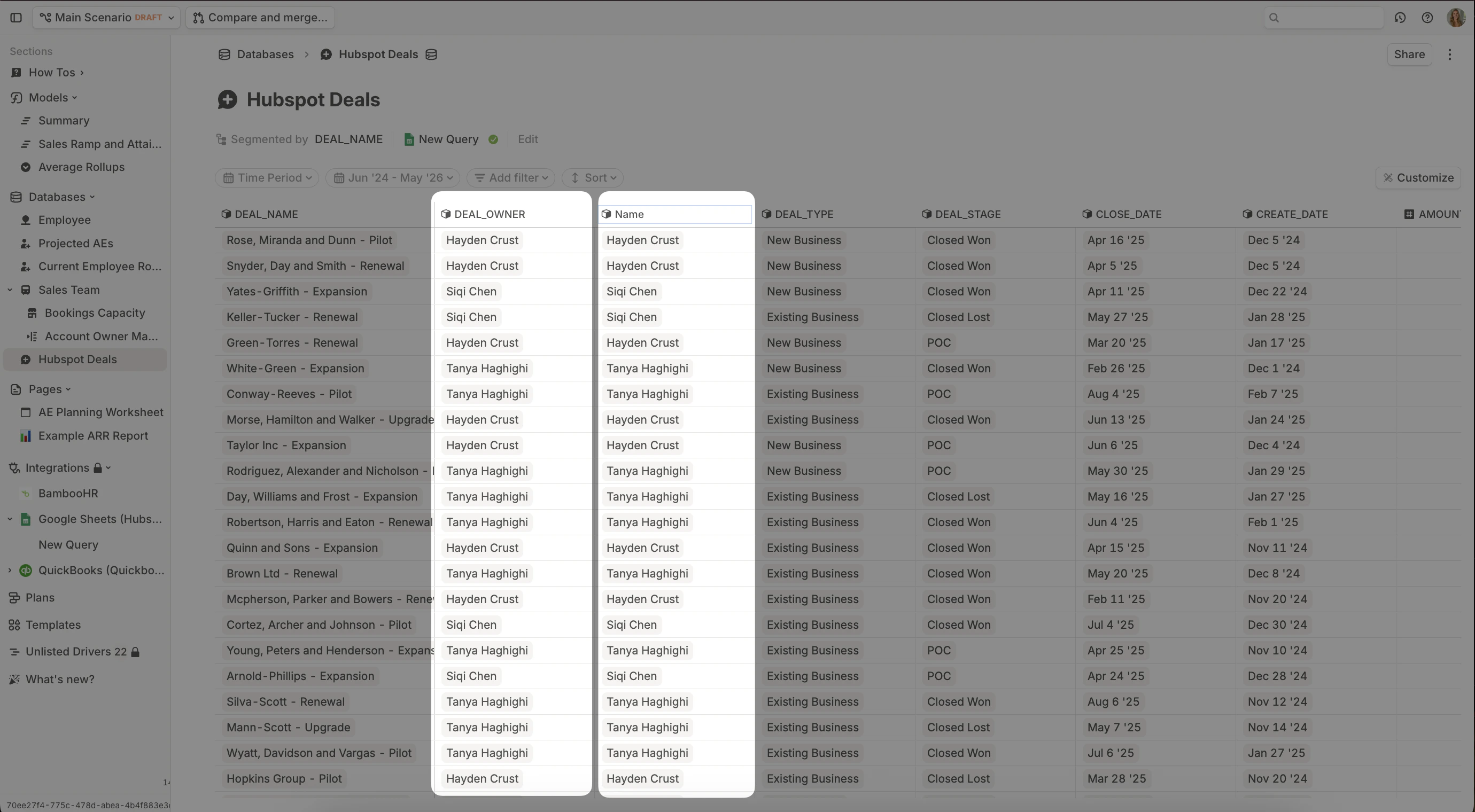
Task: Open the help question-mark icon
Action: point(1427,18)
